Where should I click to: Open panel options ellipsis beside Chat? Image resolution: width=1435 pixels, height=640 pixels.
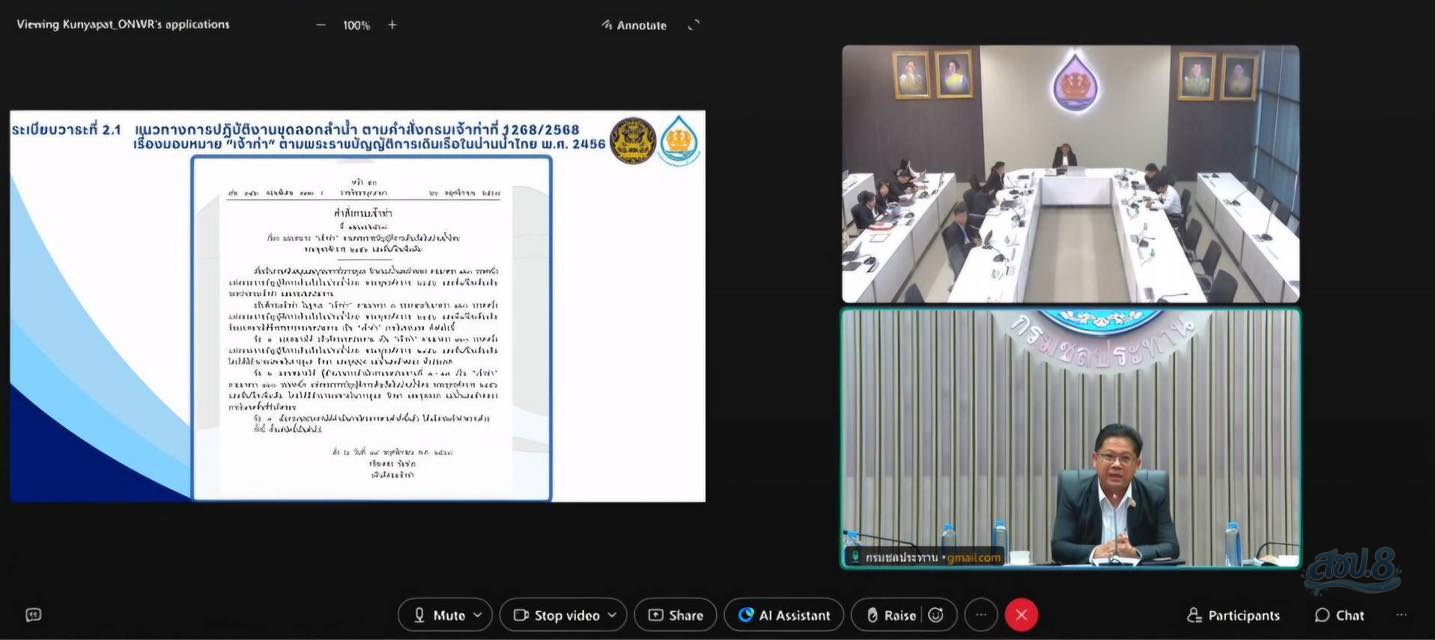[x=1401, y=615]
